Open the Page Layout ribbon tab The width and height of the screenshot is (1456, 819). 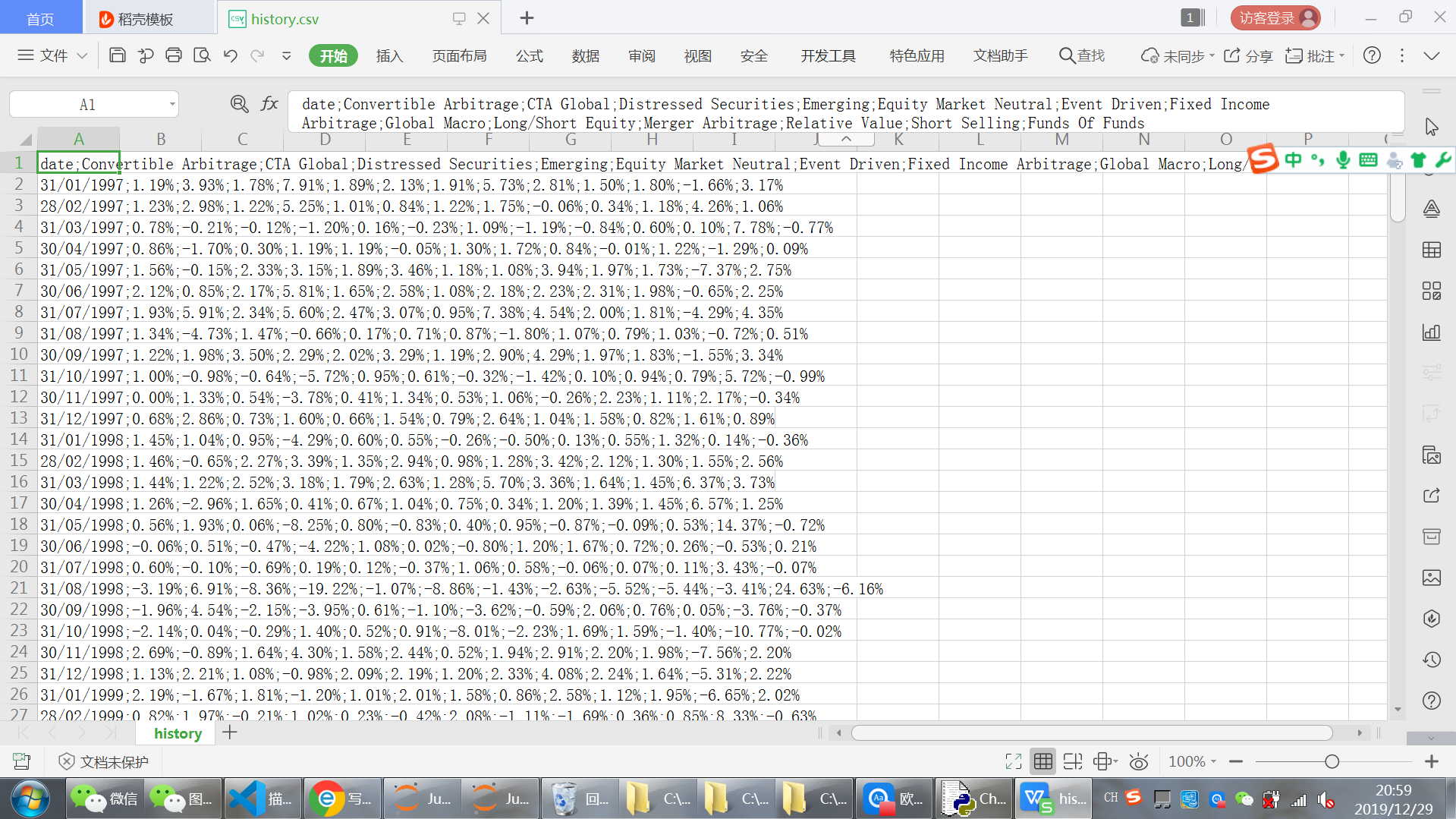coord(459,55)
